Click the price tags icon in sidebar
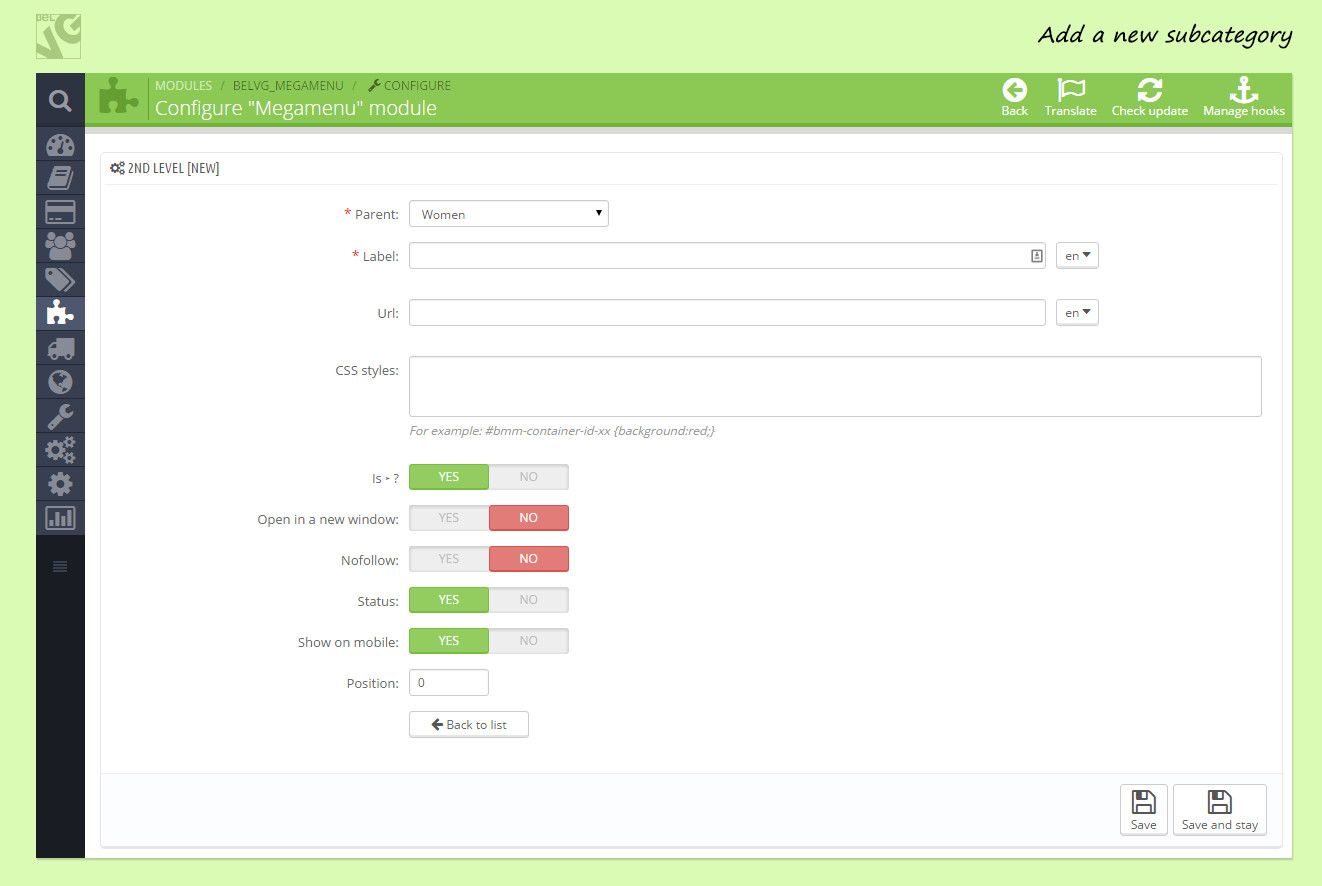 click(60, 280)
